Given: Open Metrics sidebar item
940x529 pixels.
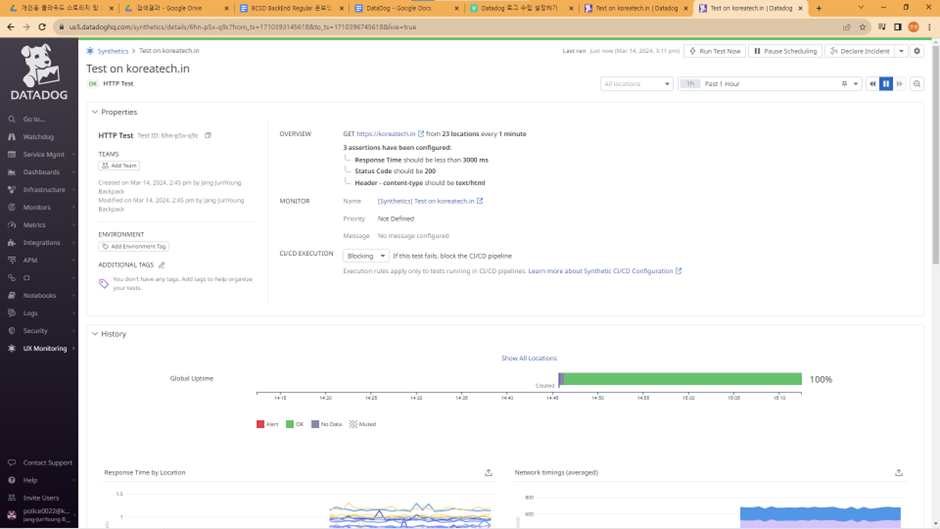Looking at the screenshot, I should click(34, 225).
